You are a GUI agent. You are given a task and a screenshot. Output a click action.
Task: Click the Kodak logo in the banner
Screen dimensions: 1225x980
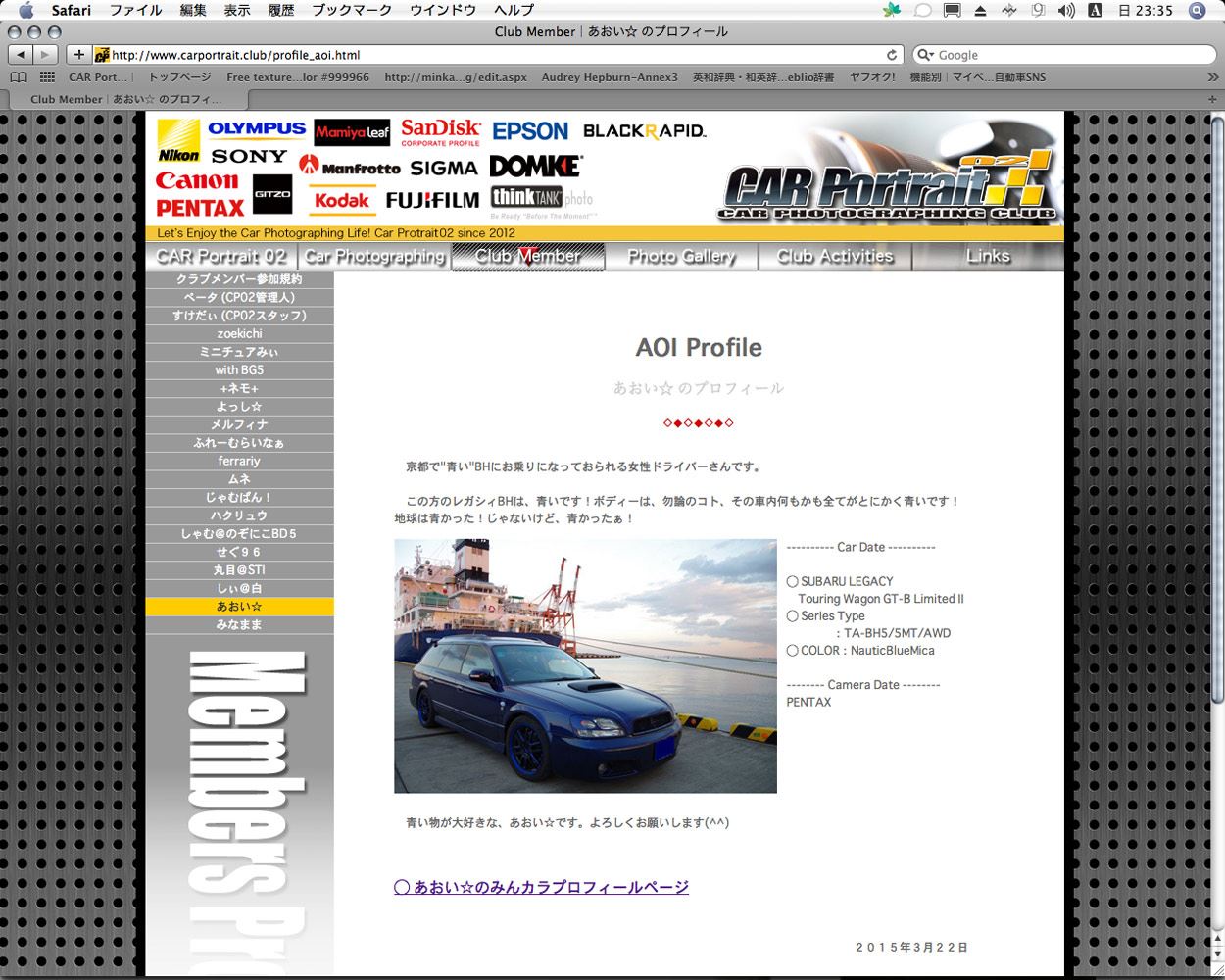point(341,201)
